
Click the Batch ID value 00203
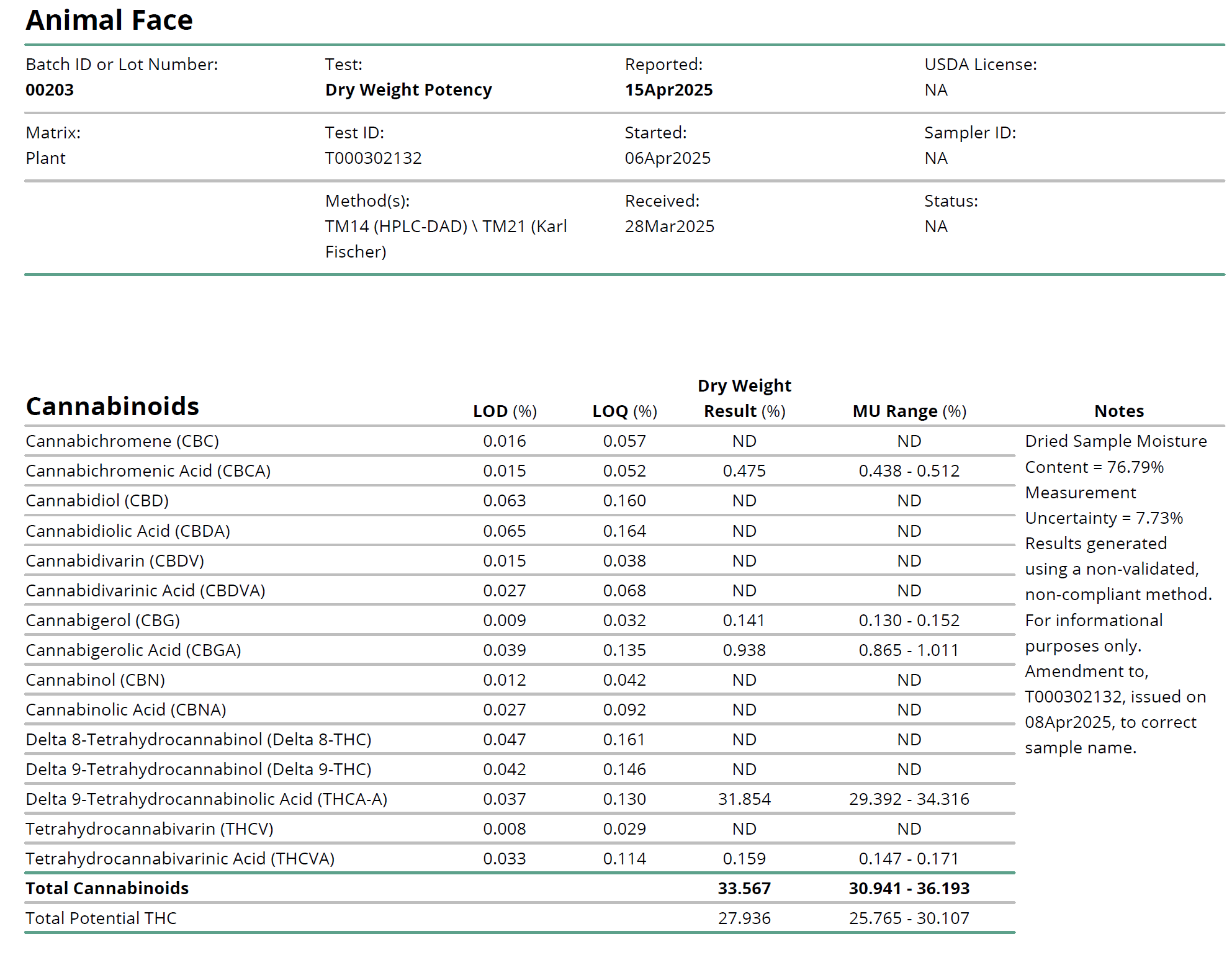50,90
